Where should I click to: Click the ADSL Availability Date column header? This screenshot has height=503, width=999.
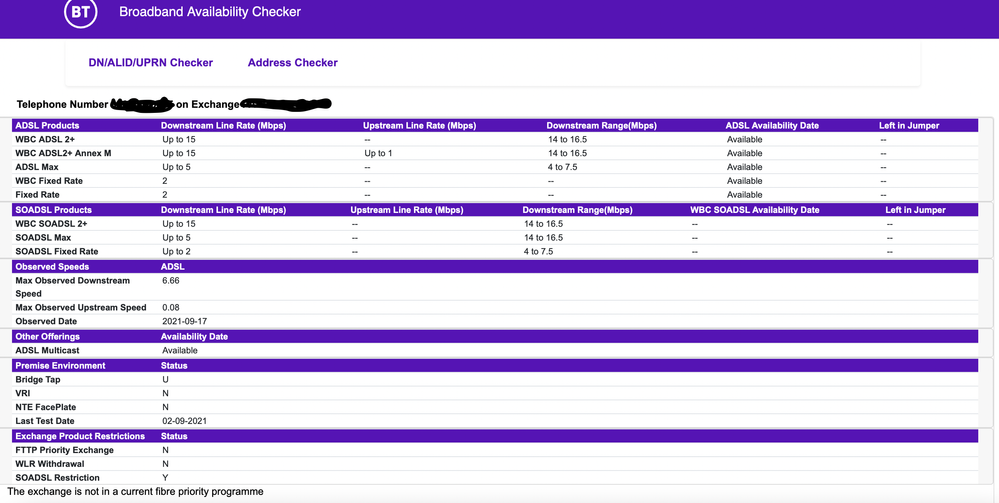(x=772, y=126)
